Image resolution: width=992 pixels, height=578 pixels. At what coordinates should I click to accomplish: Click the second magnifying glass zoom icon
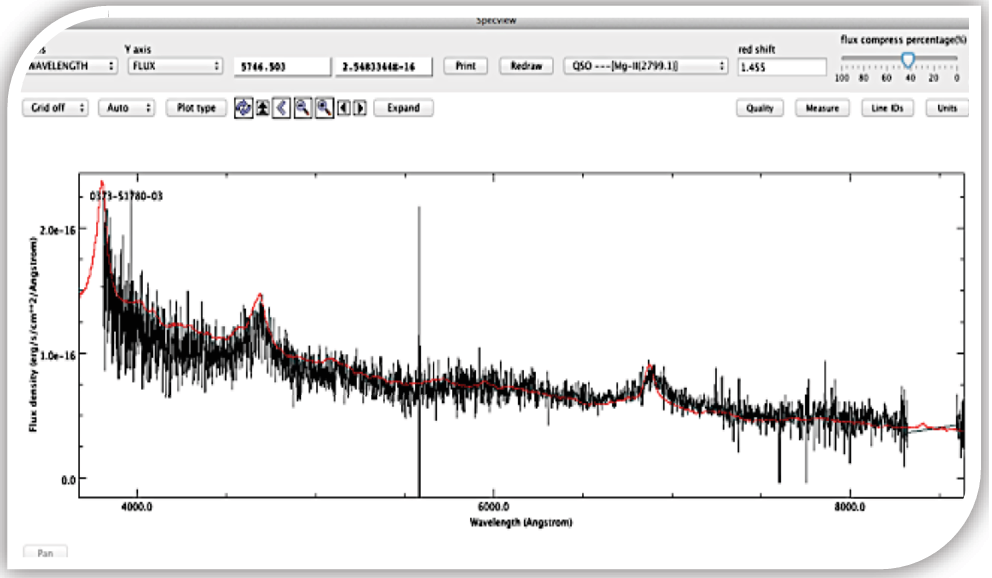[324, 108]
